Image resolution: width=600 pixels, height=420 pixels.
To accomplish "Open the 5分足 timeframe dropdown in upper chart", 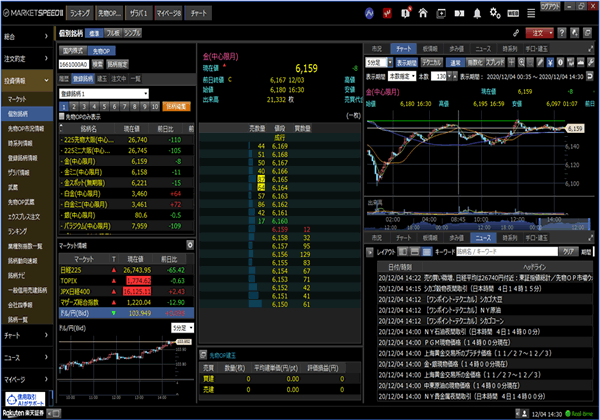I will 379,62.
